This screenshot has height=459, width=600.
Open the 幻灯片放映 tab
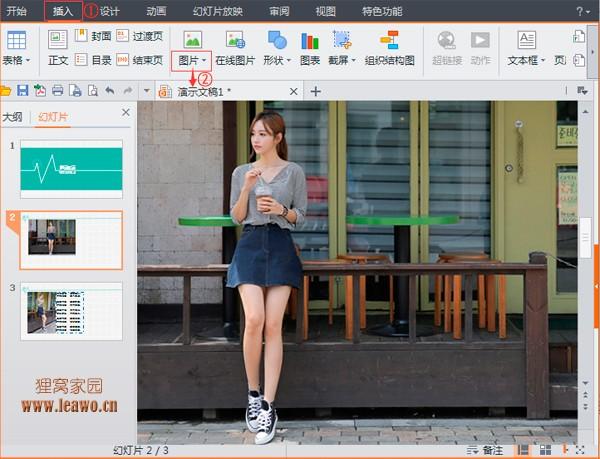click(x=218, y=11)
